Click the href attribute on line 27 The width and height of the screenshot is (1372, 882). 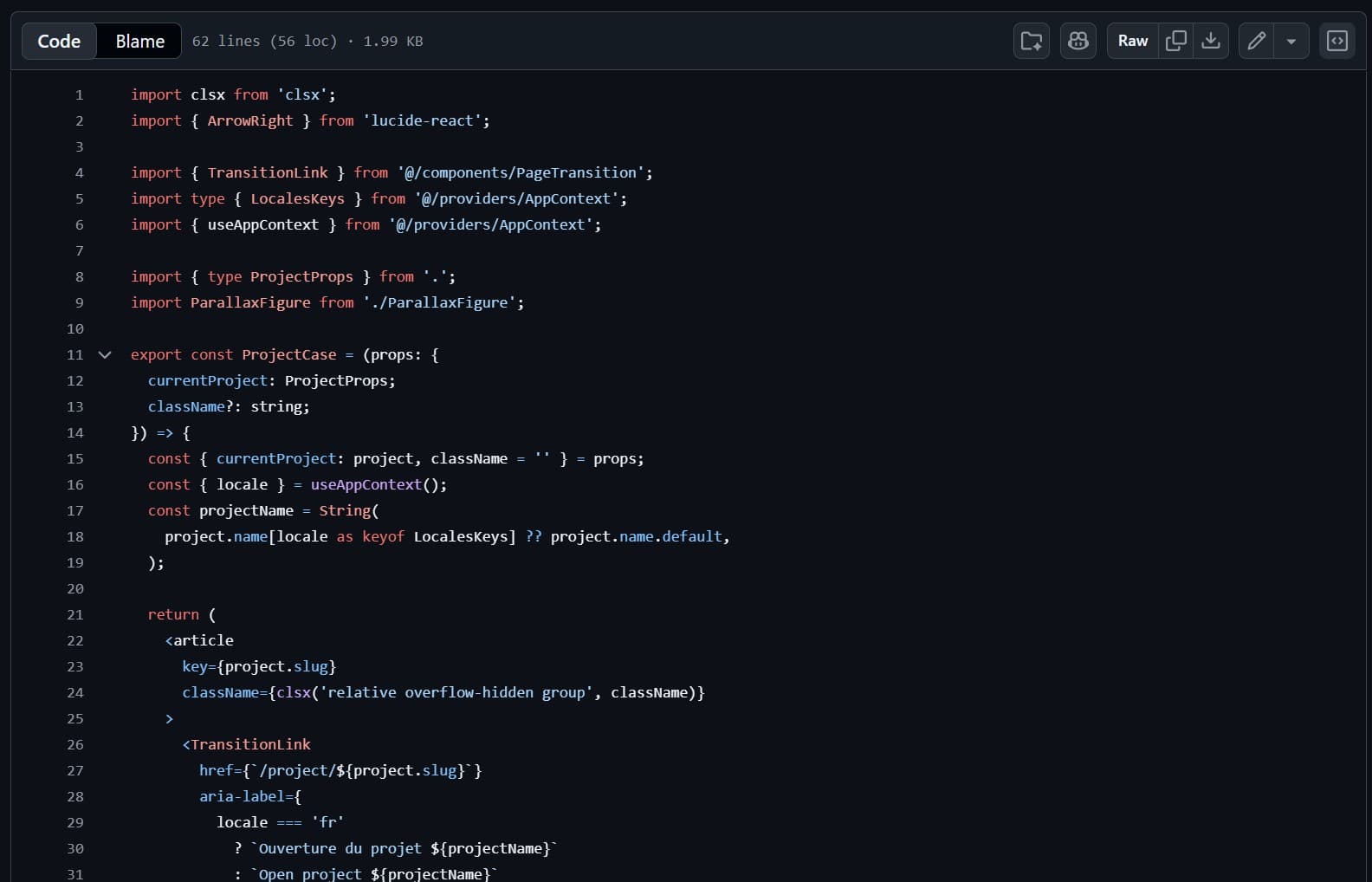tap(217, 770)
